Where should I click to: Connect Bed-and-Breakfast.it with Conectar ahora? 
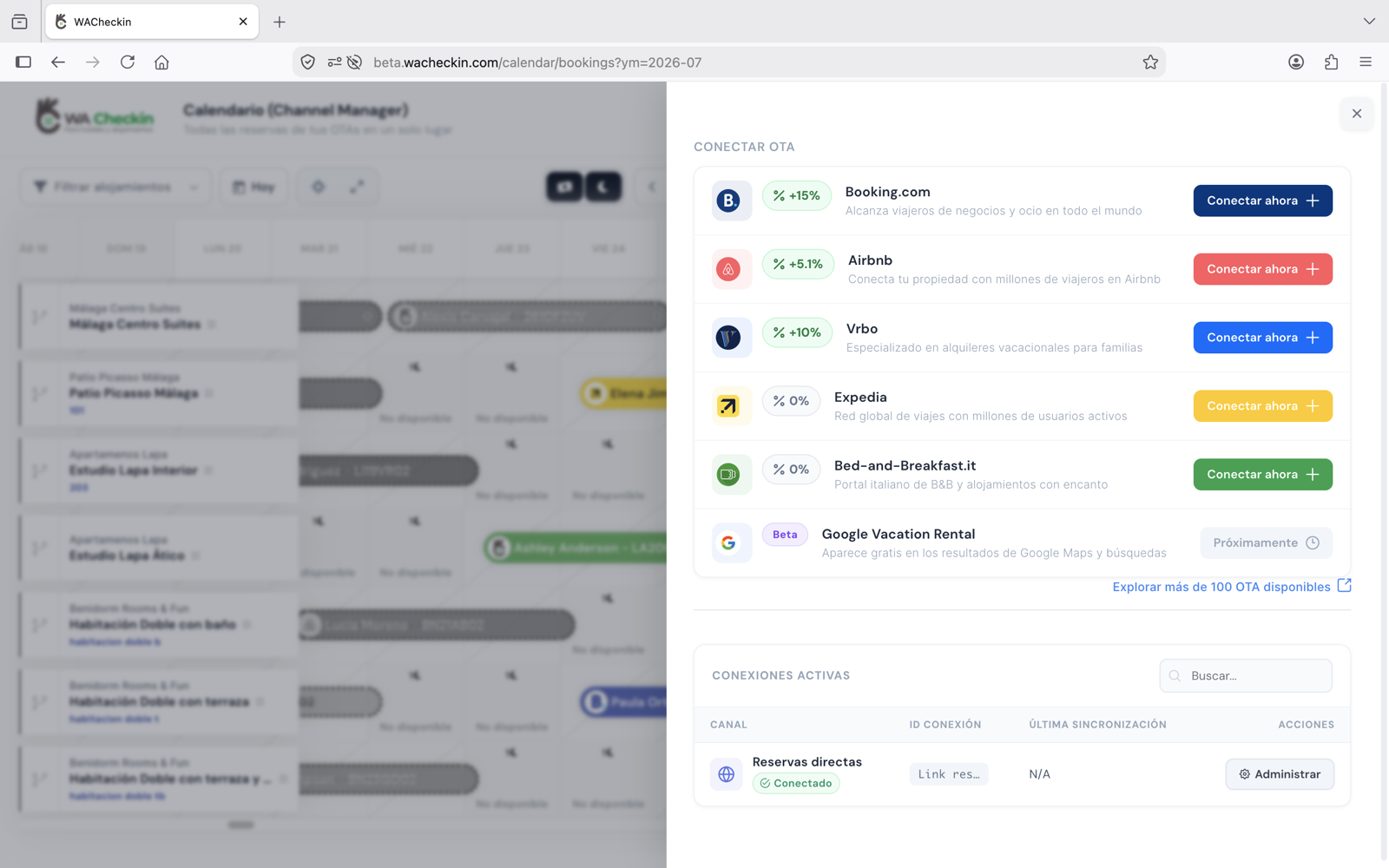click(1262, 475)
